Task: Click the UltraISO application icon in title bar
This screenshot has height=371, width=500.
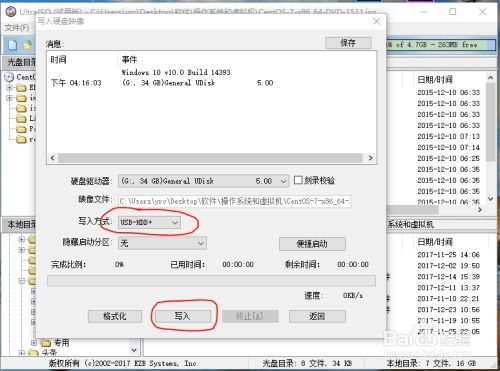Action: [x=11, y=12]
